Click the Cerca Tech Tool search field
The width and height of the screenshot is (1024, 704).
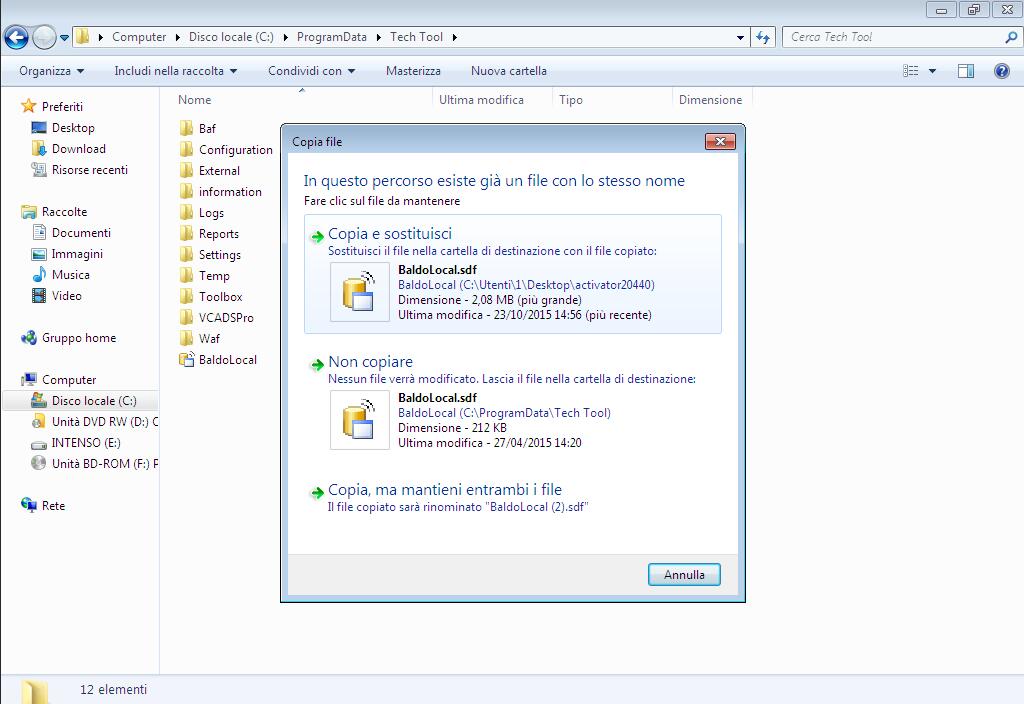pos(895,37)
